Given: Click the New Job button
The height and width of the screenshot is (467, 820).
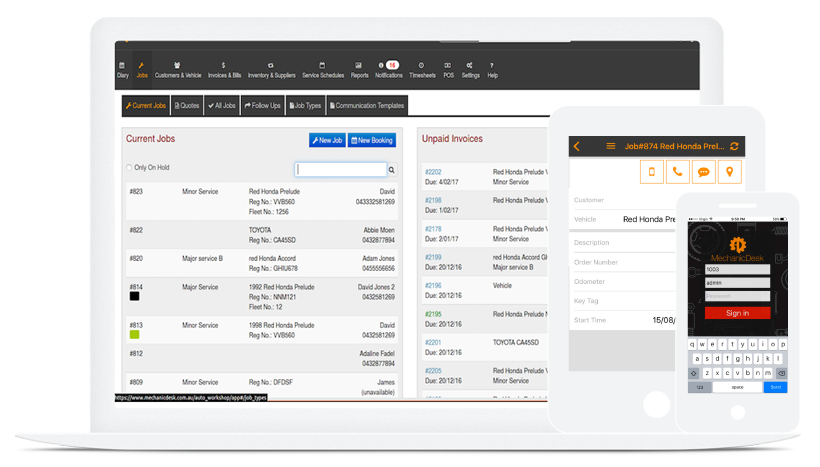Looking at the screenshot, I should pos(327,140).
